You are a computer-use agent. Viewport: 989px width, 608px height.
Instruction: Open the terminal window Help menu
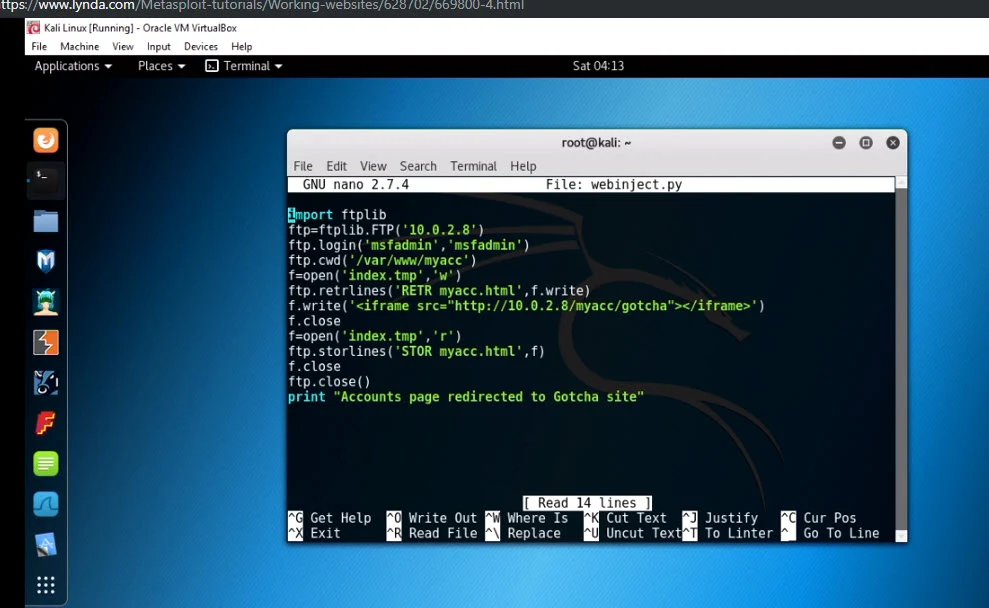click(524, 166)
